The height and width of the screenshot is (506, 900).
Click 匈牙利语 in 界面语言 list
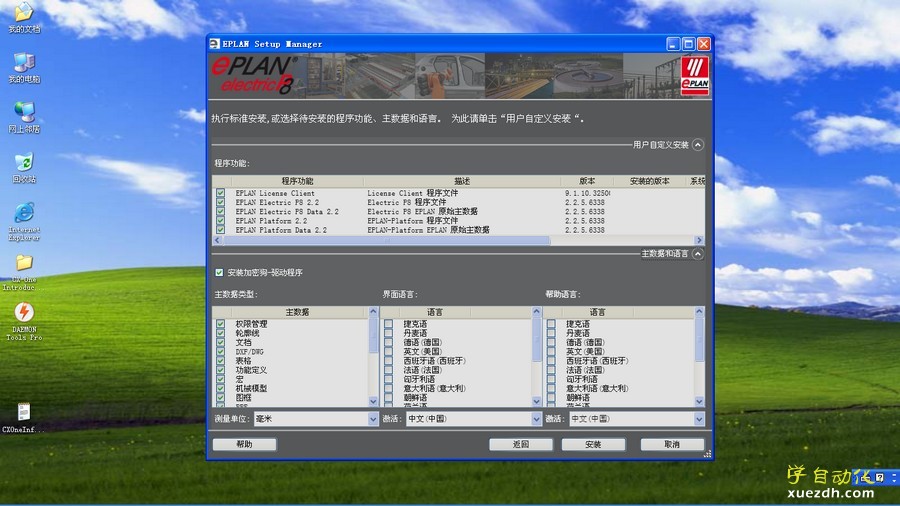pyautogui.click(x=419, y=379)
